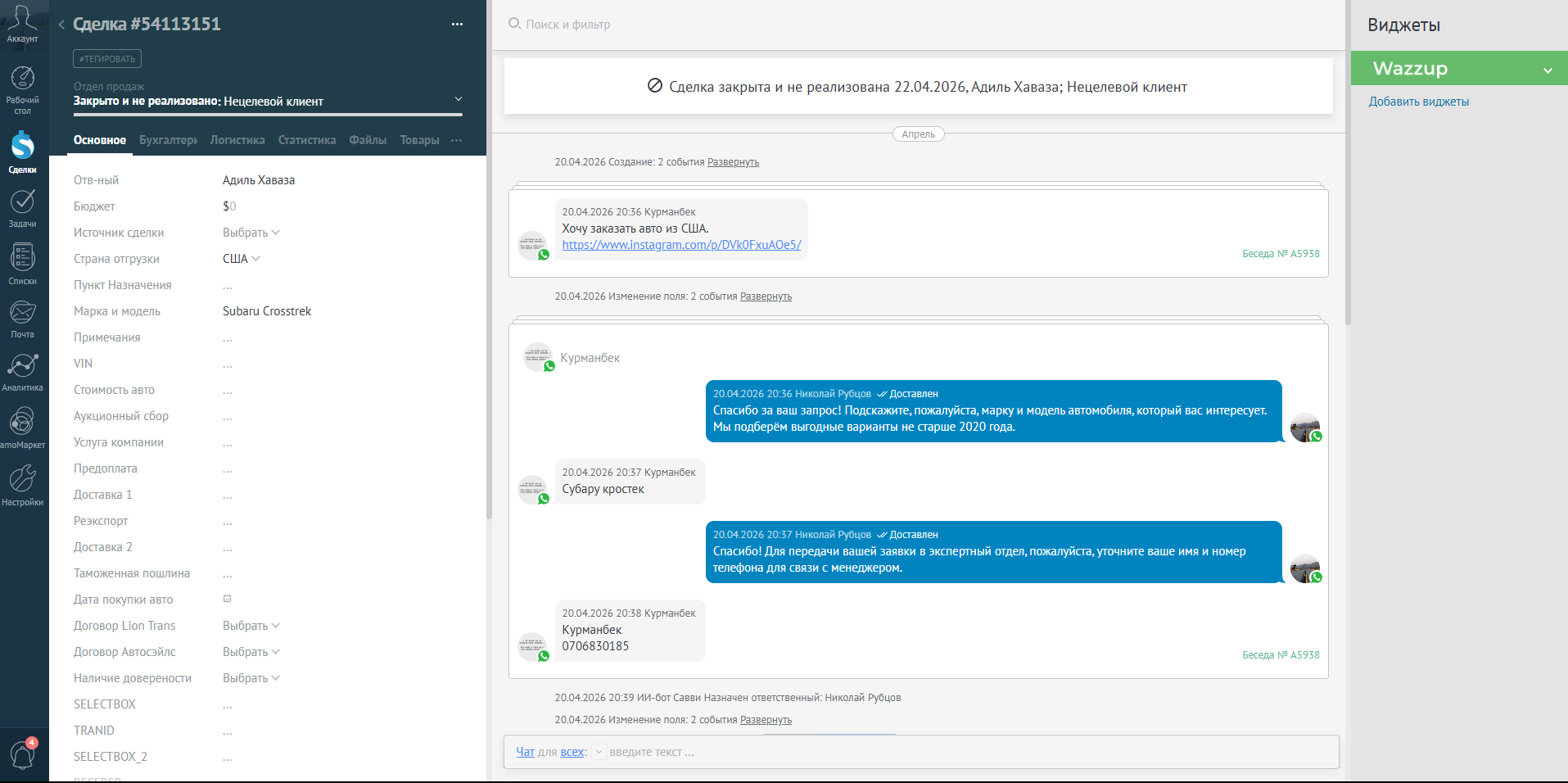Click Николай Рубцов avatar on first reply
This screenshot has height=783, width=1568.
pos(1305,428)
